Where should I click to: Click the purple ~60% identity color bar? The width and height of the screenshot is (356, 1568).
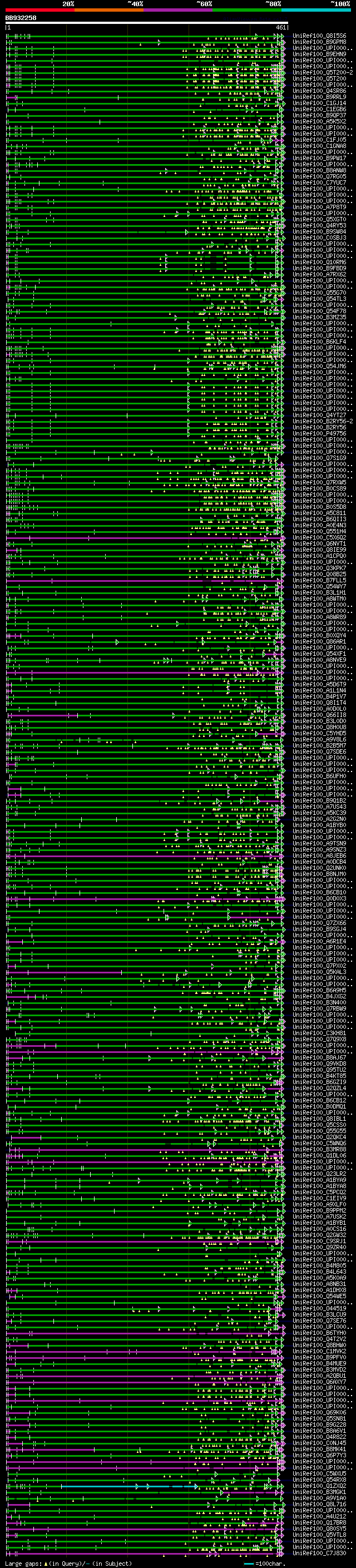(x=179, y=11)
